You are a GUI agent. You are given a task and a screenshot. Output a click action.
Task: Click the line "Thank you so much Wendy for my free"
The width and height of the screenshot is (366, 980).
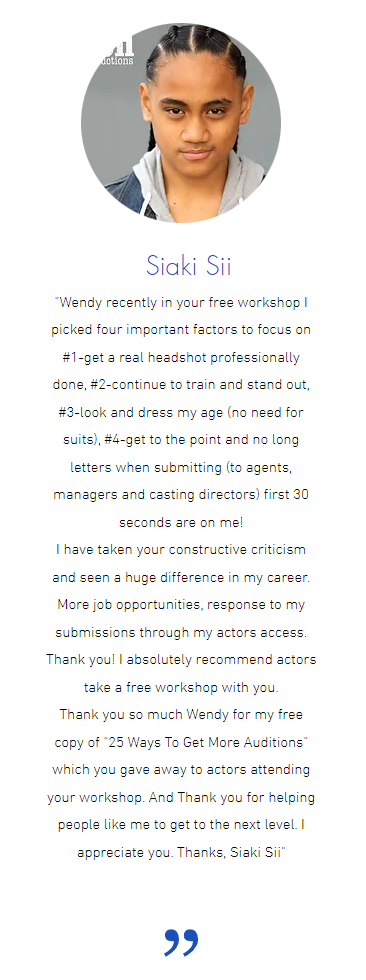pyautogui.click(x=181, y=714)
